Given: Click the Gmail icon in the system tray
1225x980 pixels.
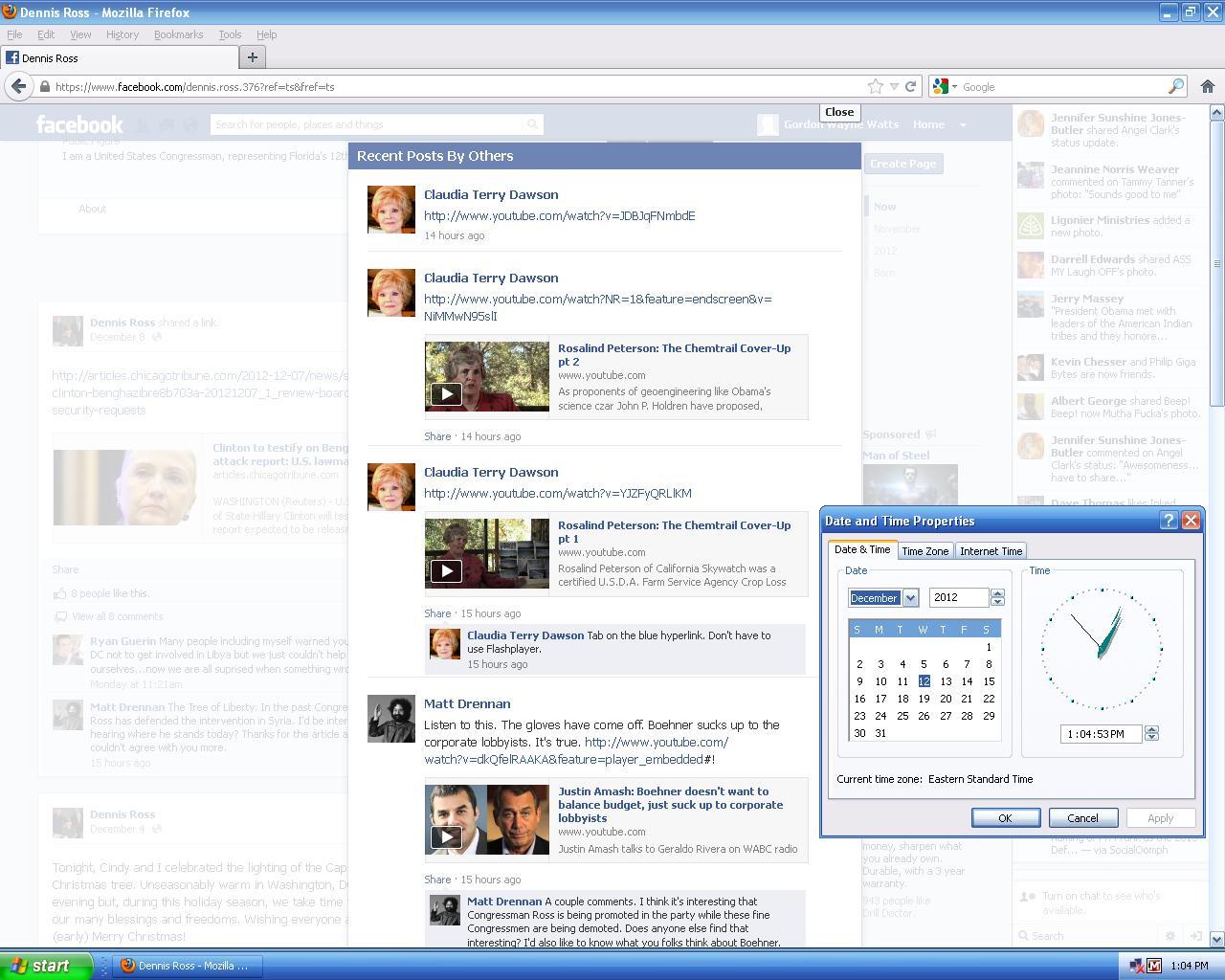Looking at the screenshot, I should pos(1154,966).
